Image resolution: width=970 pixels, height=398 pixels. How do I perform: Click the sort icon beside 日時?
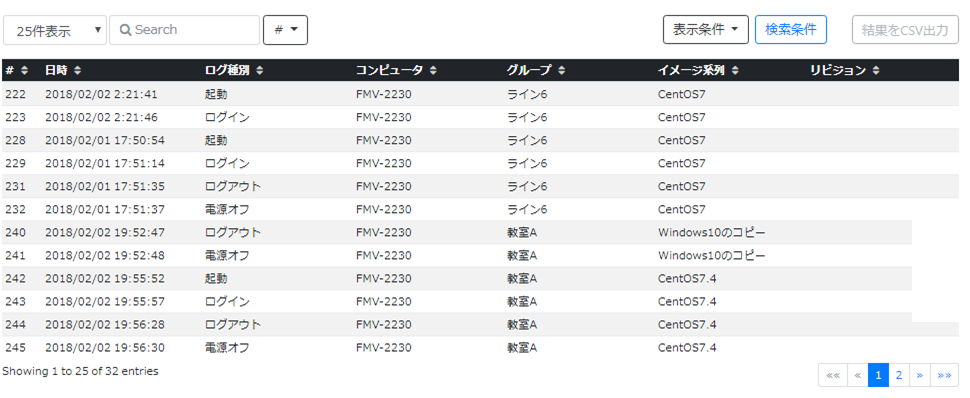coord(77,71)
